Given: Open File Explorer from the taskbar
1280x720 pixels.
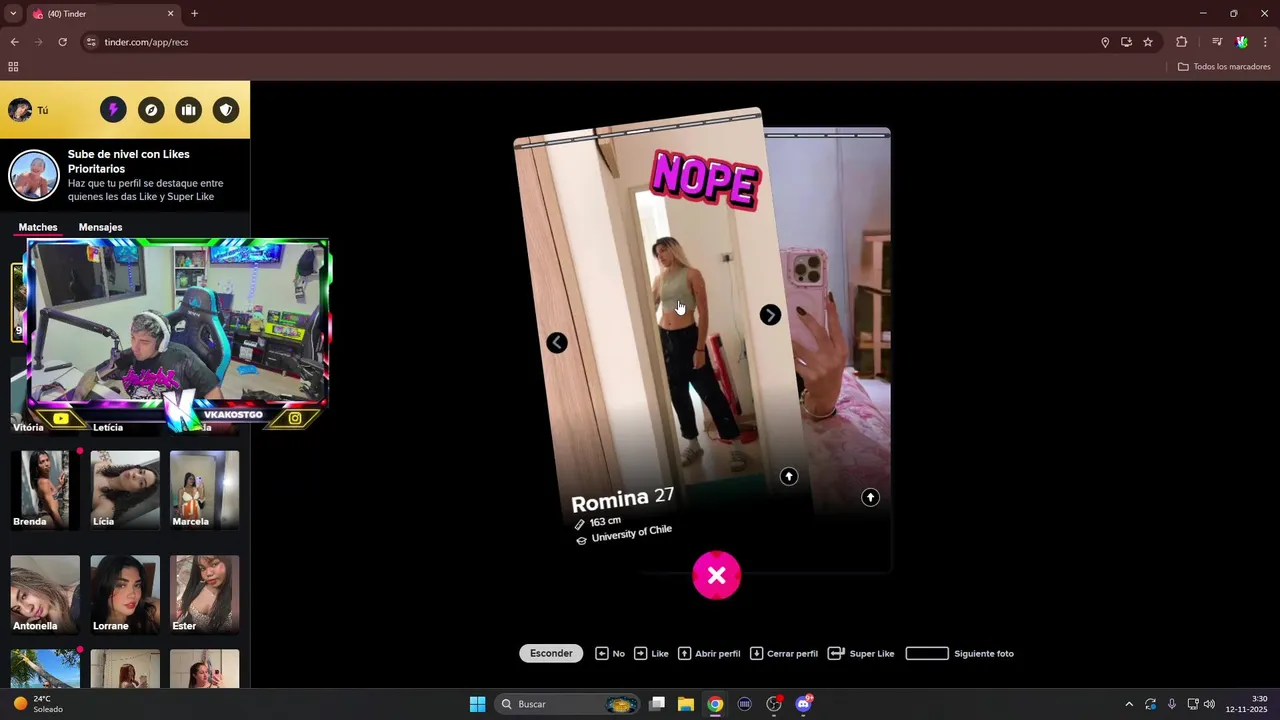Looking at the screenshot, I should point(686,704).
